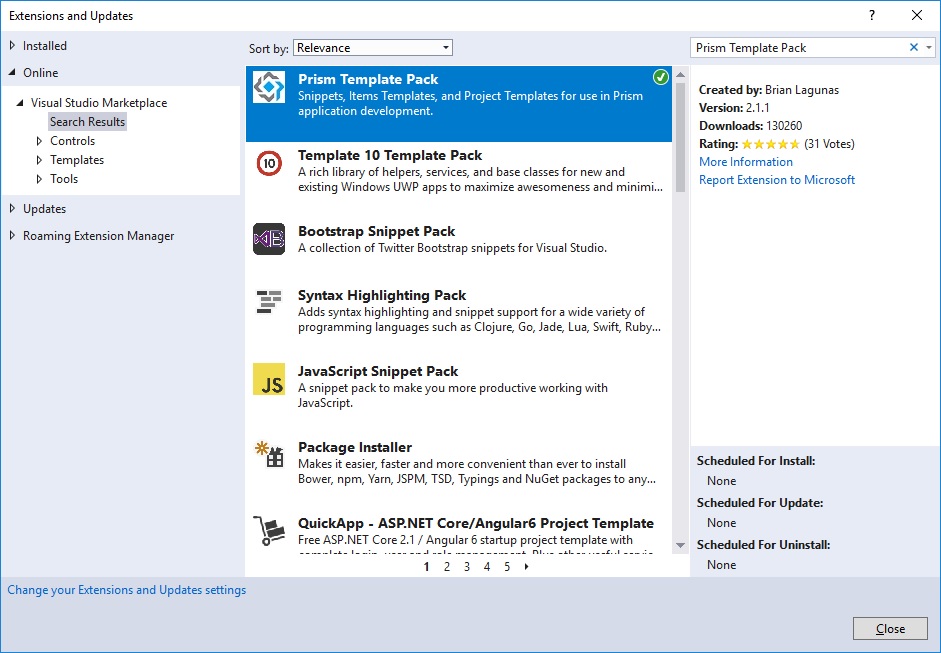This screenshot has width=941, height=653.
Task: Select Roaming Extension Manager label
Action: point(98,236)
